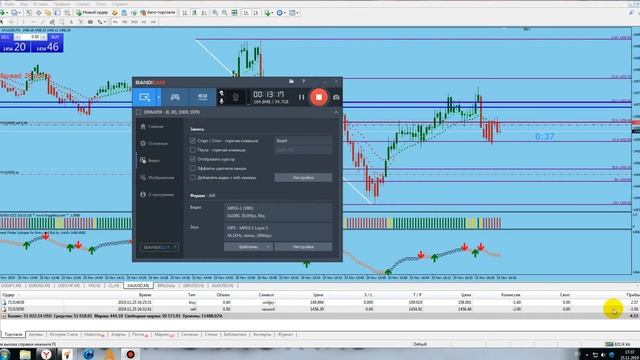The image size is (640, 360).
Task: Toggle chart shift icon
Action: coord(256,13)
